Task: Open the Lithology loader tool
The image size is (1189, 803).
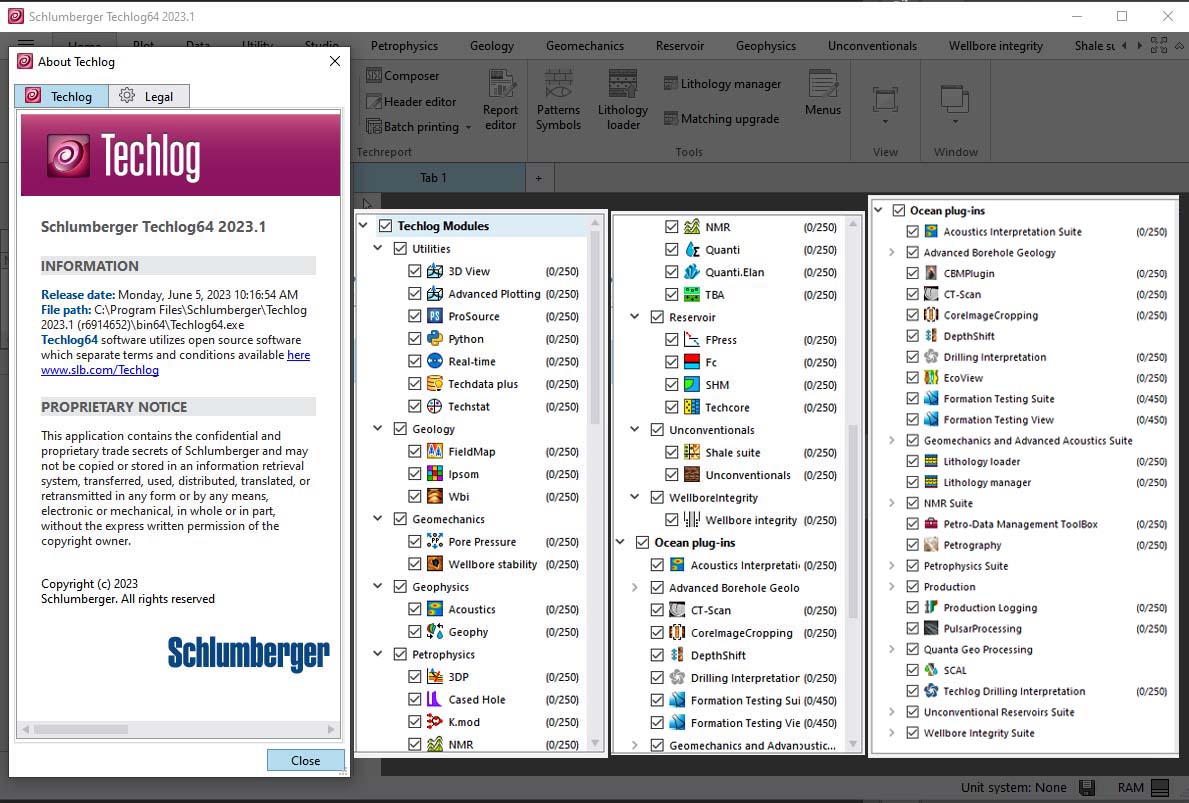Action: click(x=623, y=100)
